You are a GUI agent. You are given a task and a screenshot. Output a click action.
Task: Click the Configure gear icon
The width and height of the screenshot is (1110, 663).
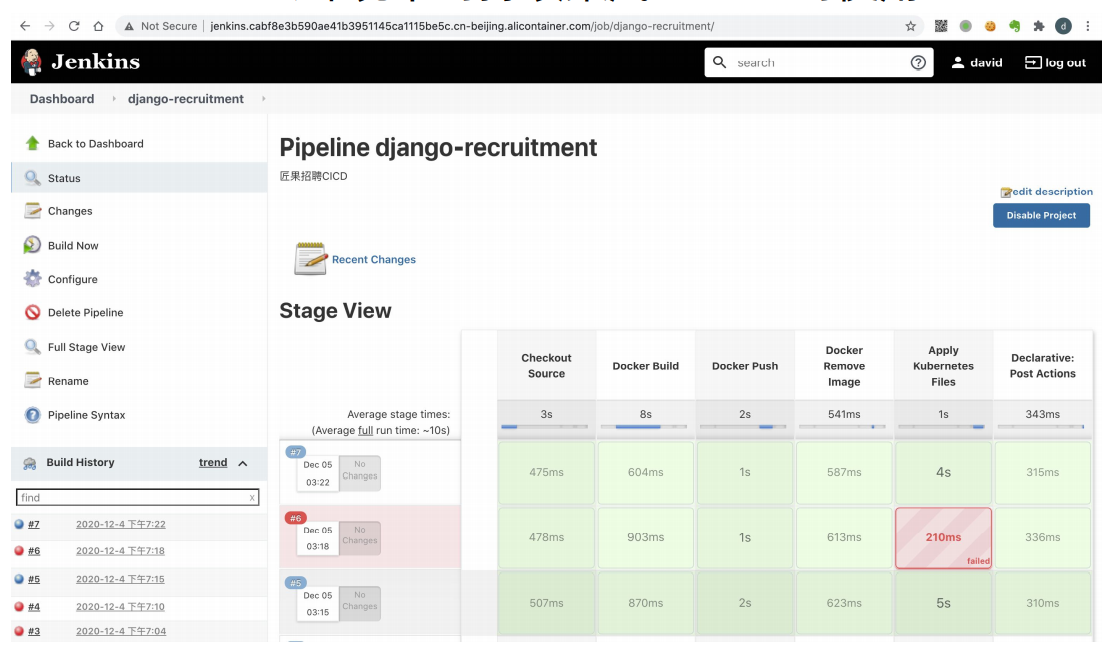click(32, 279)
